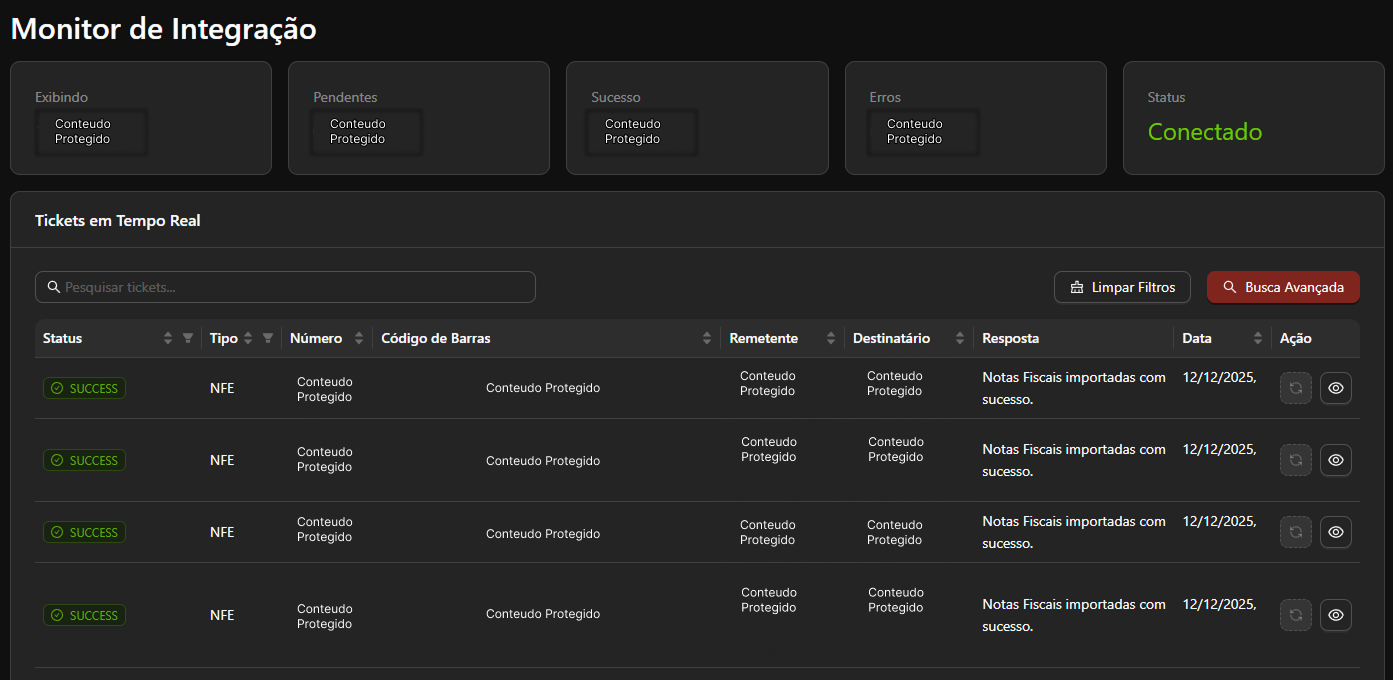Click the Destinatário column header label
Viewport: 1393px width, 680px height.
(x=892, y=338)
